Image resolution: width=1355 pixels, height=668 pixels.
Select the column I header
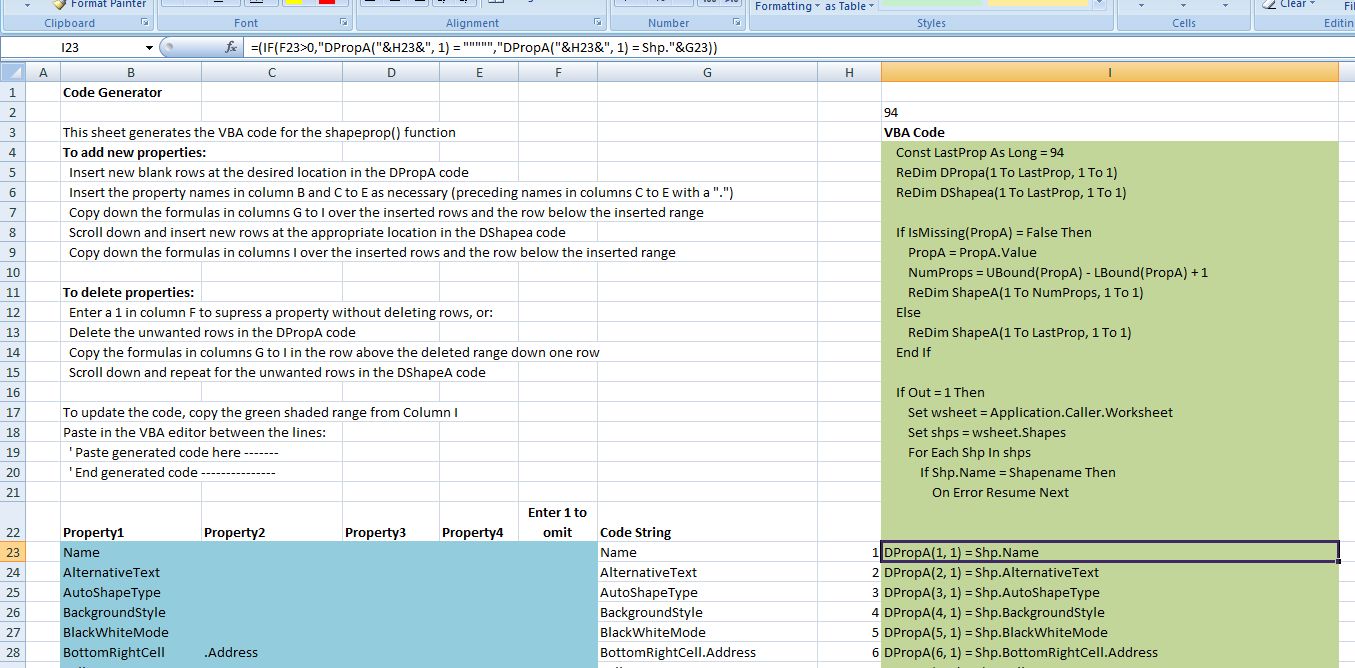(x=1109, y=72)
